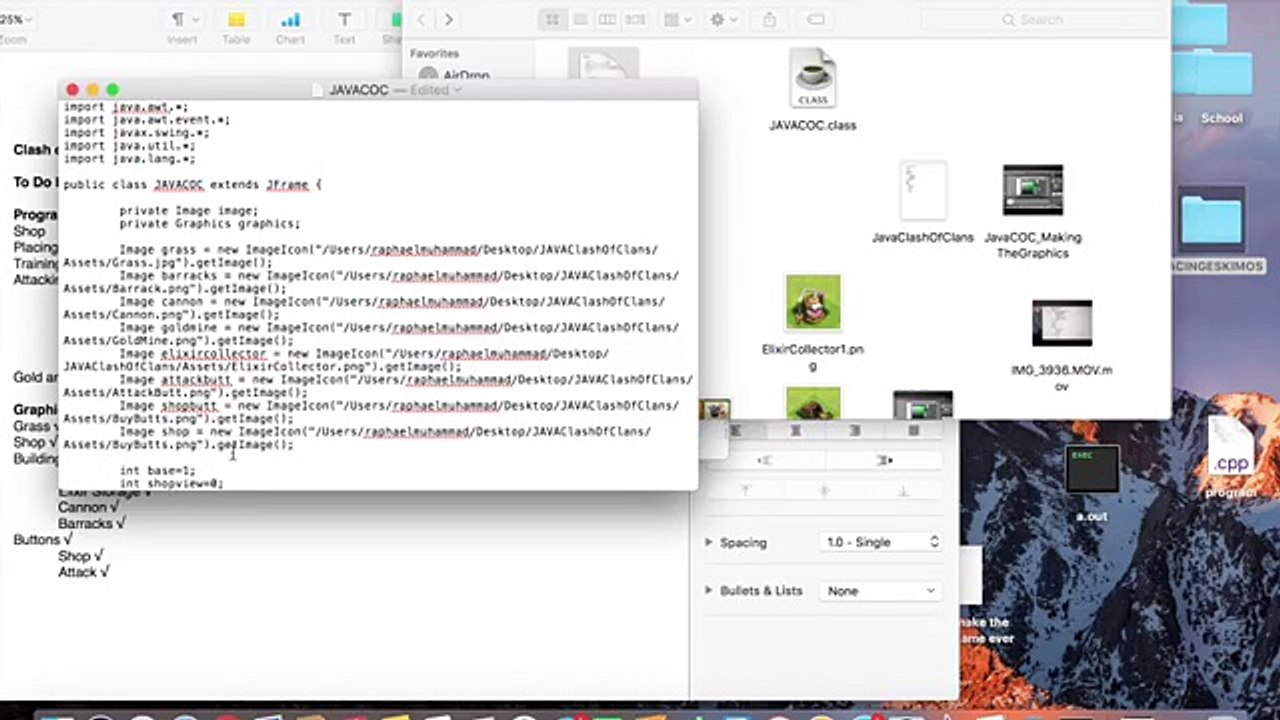This screenshot has width=1280, height=720.
Task: Justify text in Pages format panel
Action: click(x=913, y=430)
